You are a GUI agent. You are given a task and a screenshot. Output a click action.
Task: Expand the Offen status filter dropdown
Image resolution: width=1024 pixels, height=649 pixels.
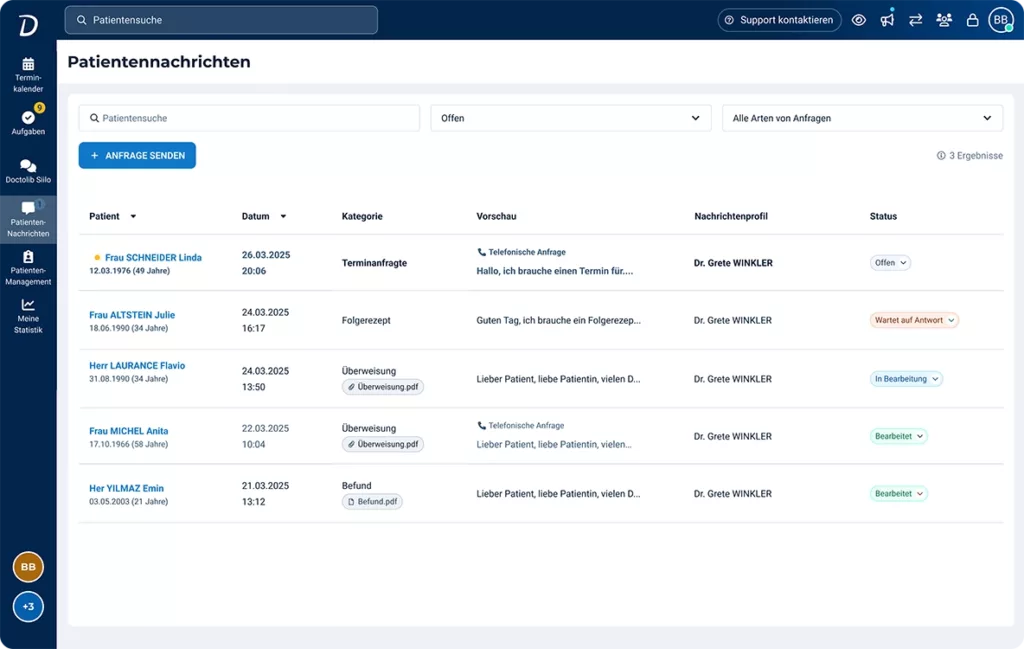(x=570, y=118)
